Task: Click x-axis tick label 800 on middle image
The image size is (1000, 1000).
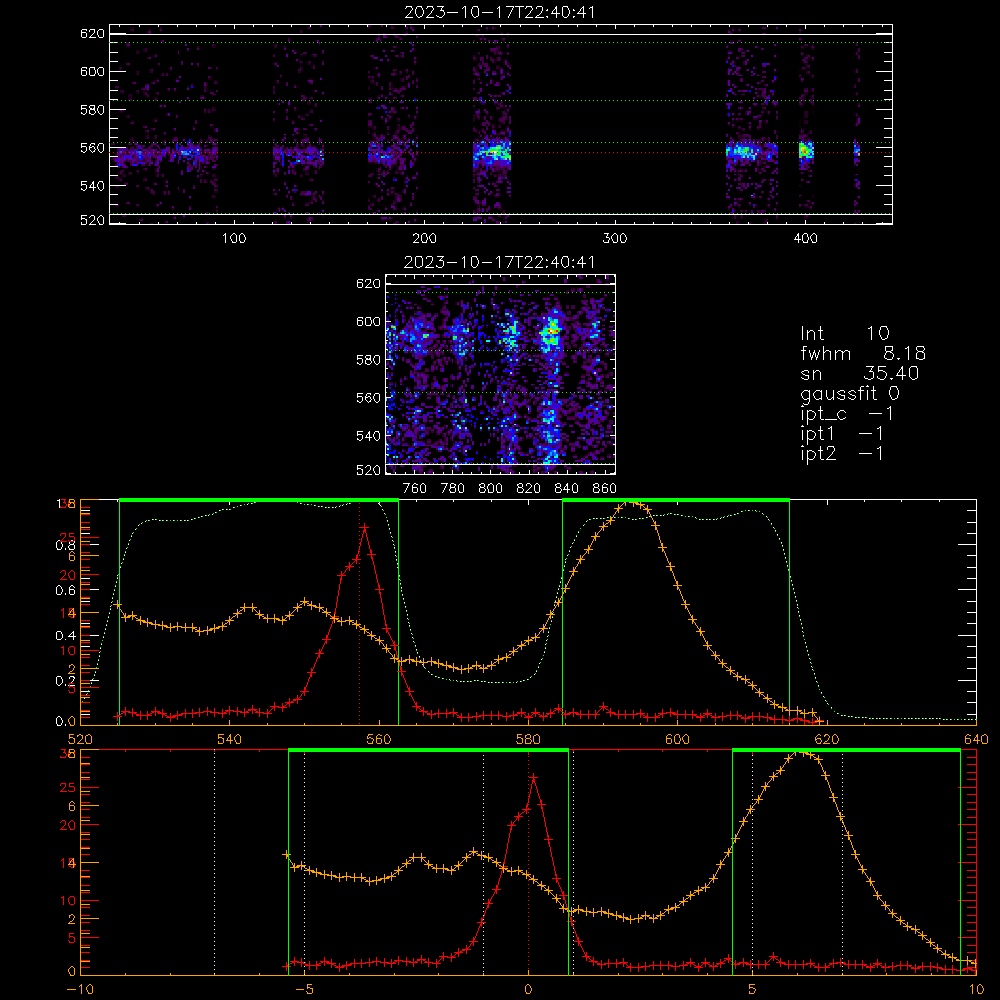Action: 490,489
